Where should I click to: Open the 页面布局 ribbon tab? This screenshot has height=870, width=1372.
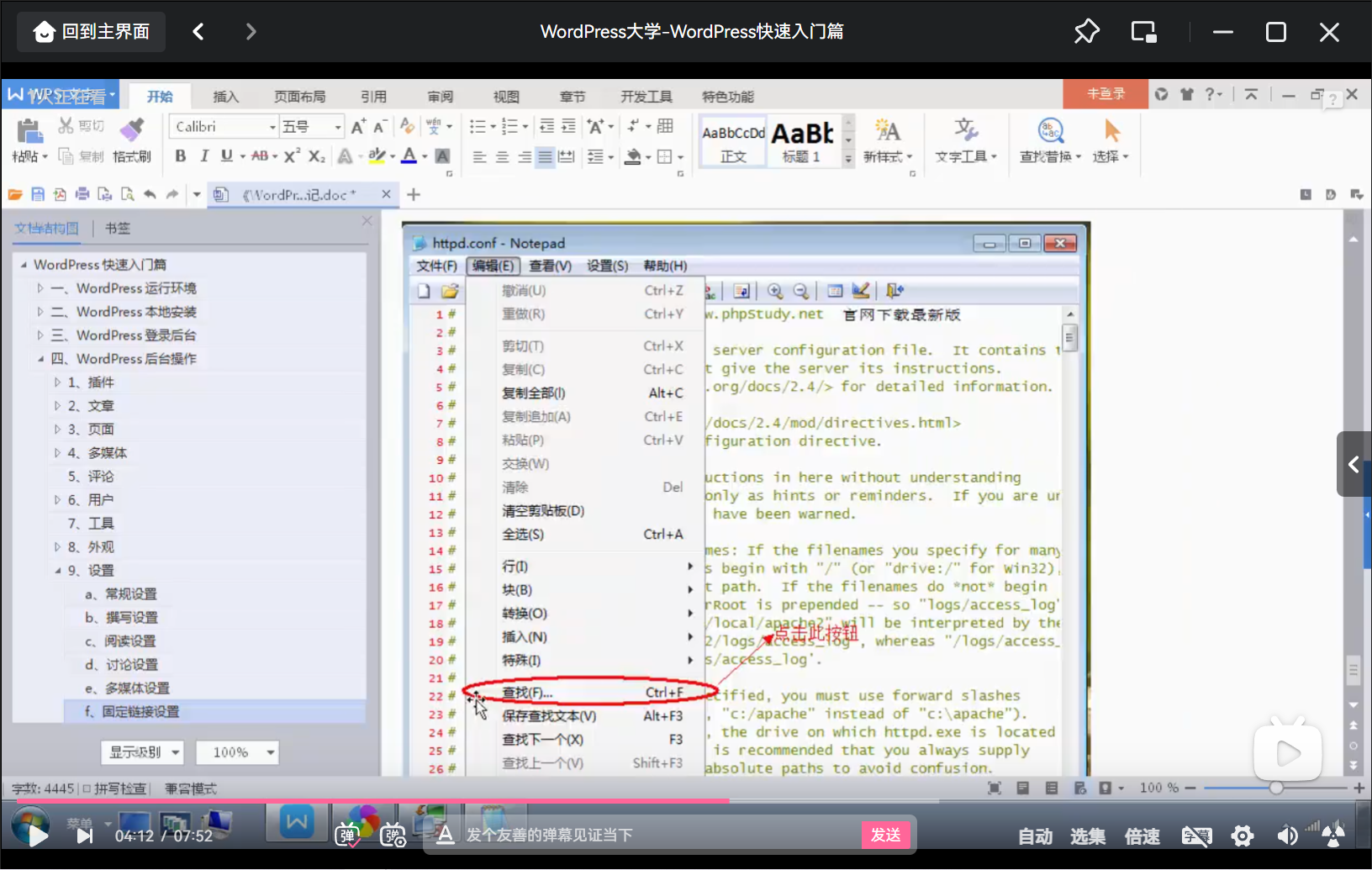299,97
